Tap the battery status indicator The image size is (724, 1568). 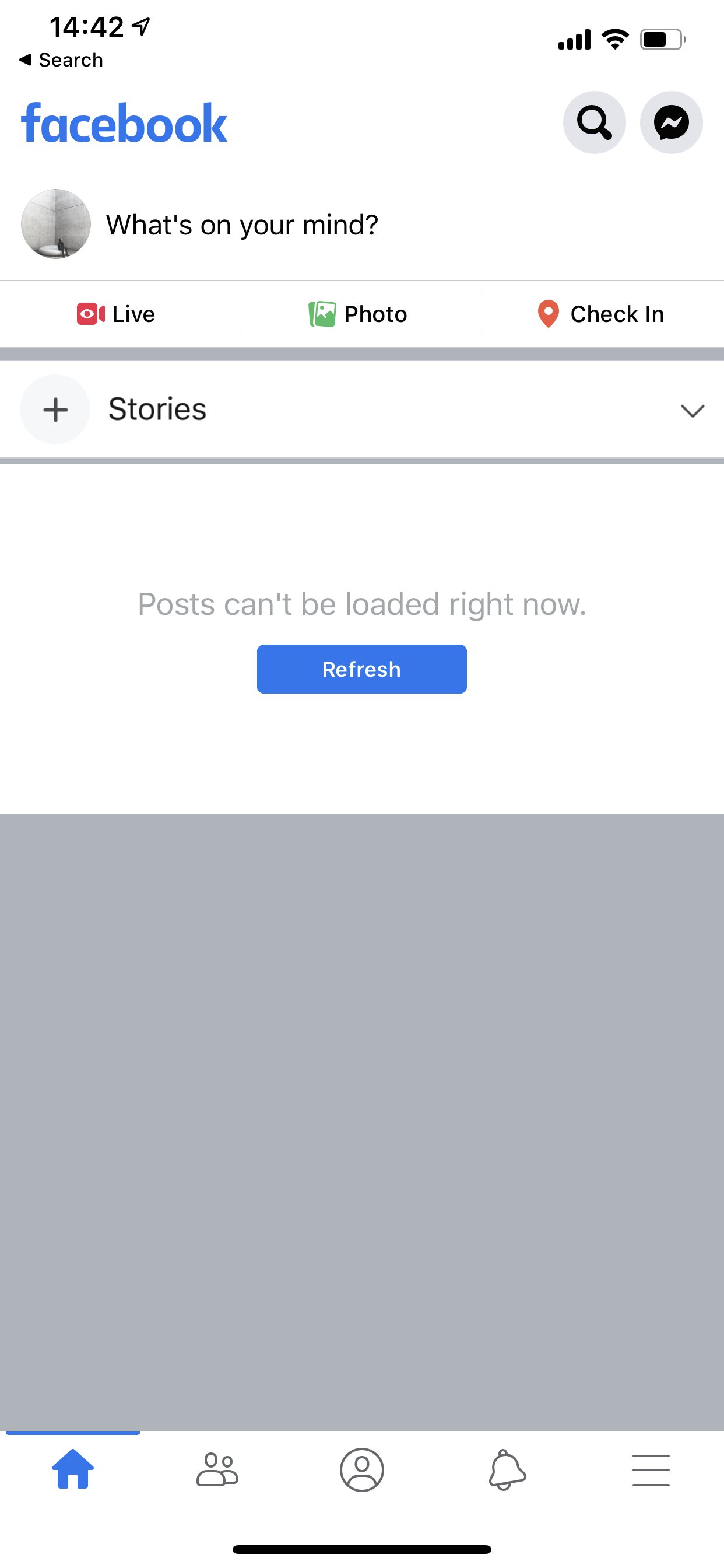pos(663,40)
